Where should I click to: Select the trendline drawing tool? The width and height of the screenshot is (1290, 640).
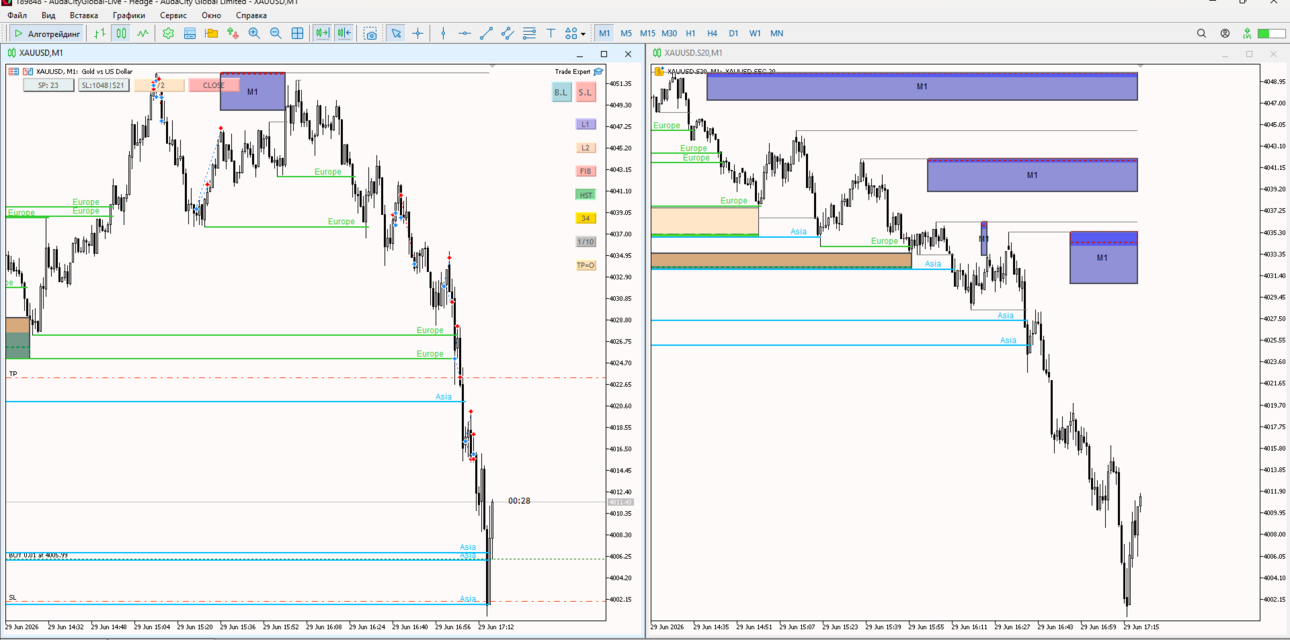click(x=486, y=33)
